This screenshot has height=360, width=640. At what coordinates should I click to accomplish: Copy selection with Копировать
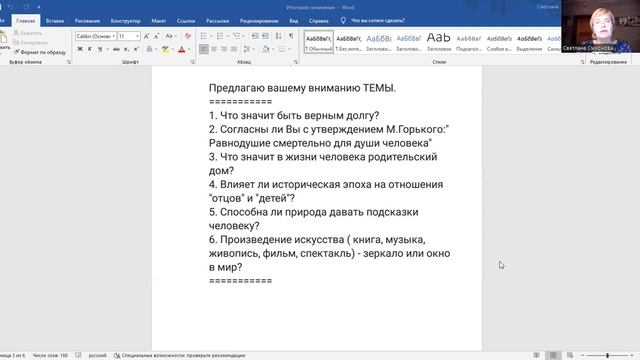tap(31, 42)
